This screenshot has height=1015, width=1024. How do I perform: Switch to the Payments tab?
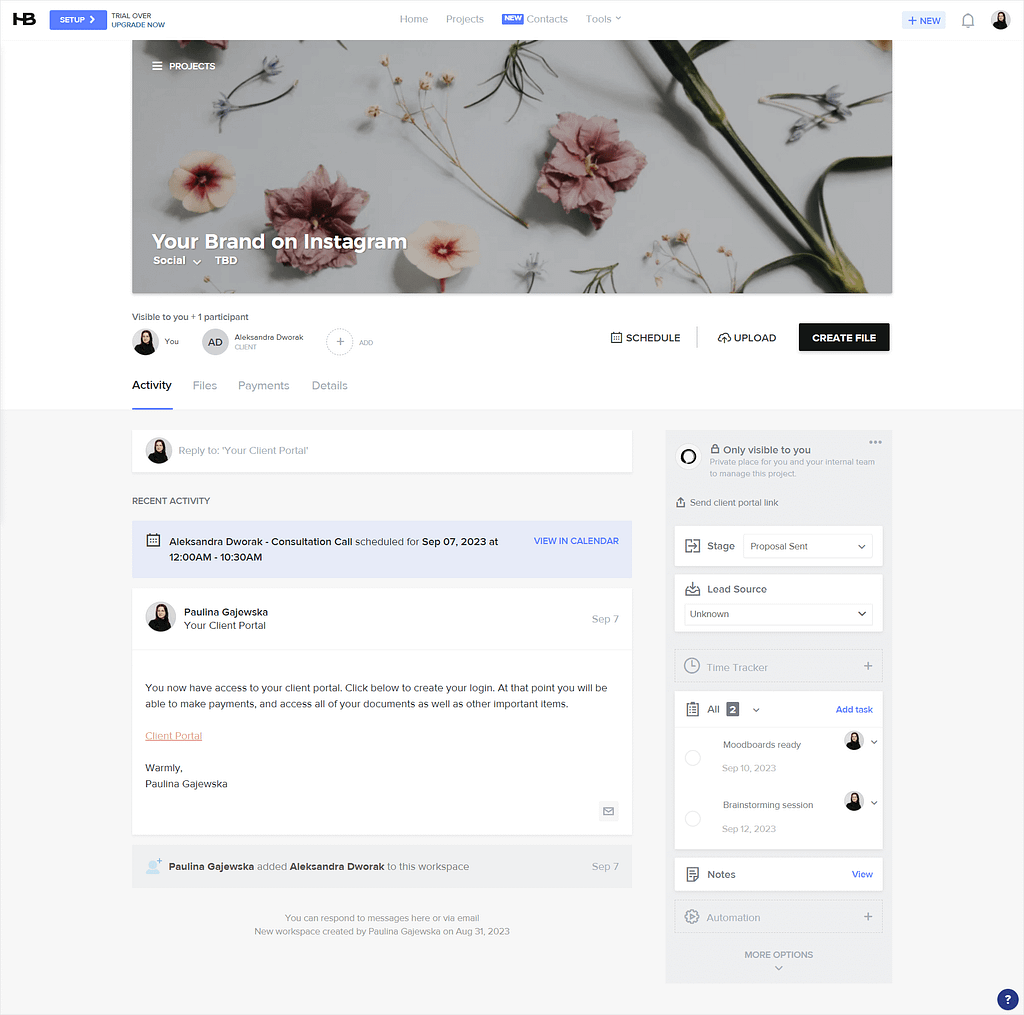pos(263,385)
